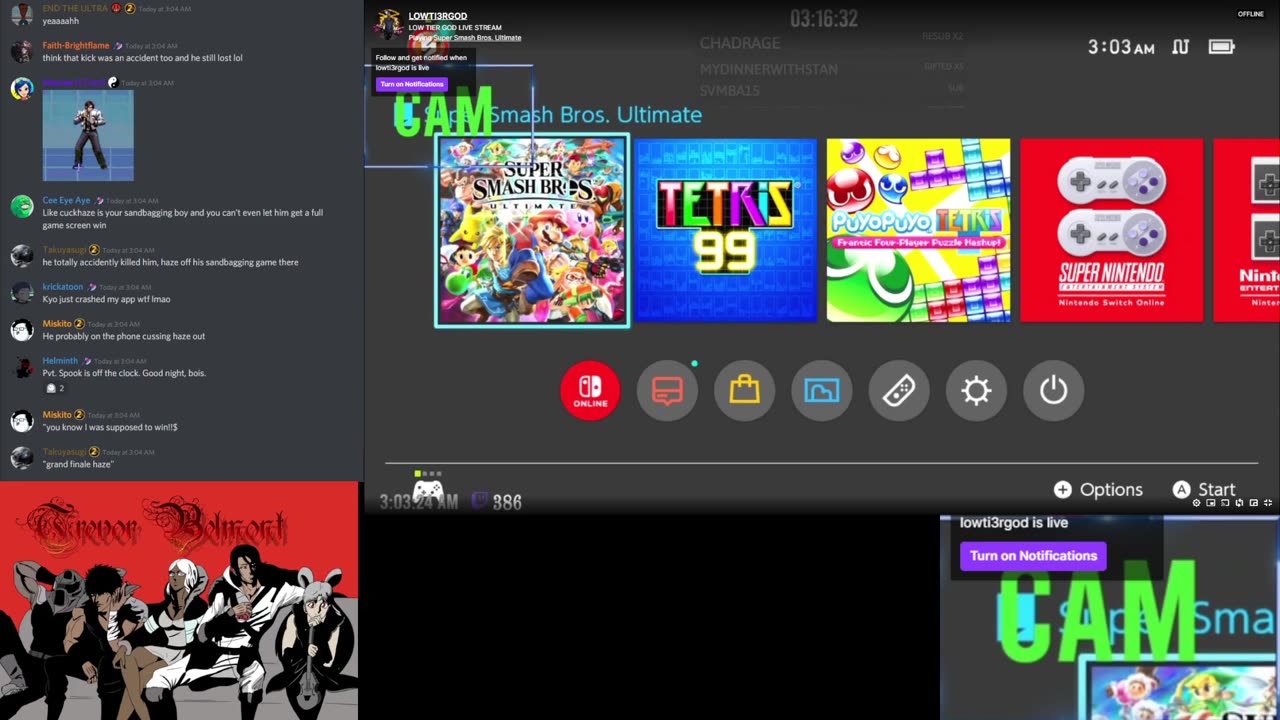Click Takuyasugi above the 'accidently killed him' message
The image size is (1280, 720).
[65, 250]
